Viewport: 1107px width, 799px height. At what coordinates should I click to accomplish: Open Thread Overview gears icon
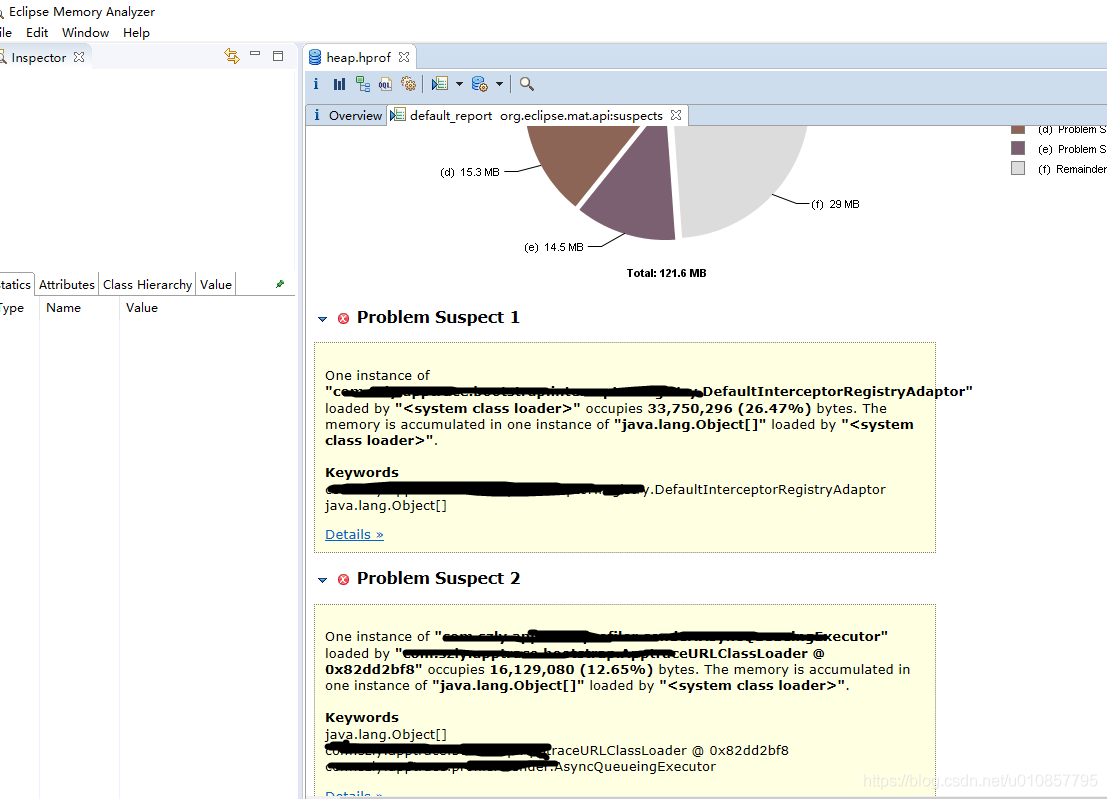pos(408,84)
